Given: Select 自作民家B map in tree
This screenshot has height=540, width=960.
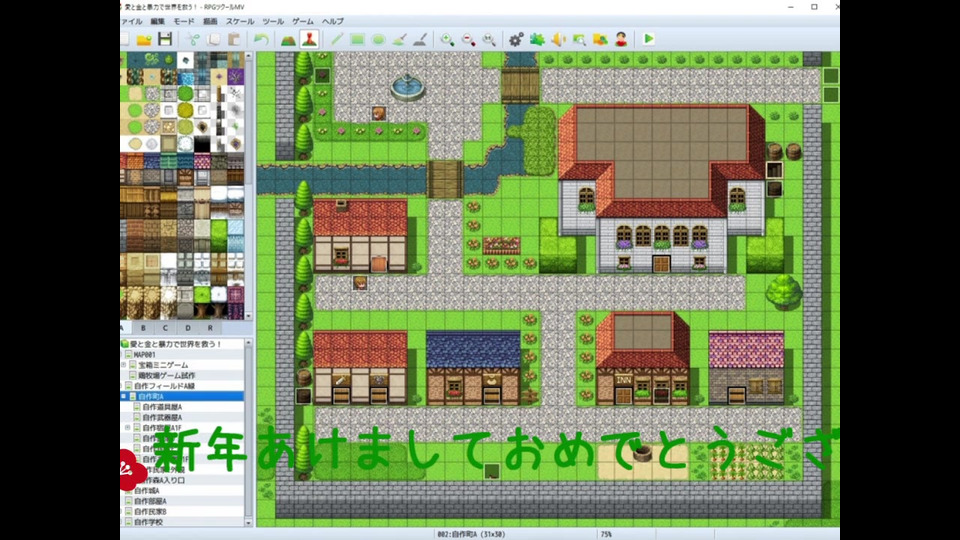Looking at the screenshot, I should [150, 511].
